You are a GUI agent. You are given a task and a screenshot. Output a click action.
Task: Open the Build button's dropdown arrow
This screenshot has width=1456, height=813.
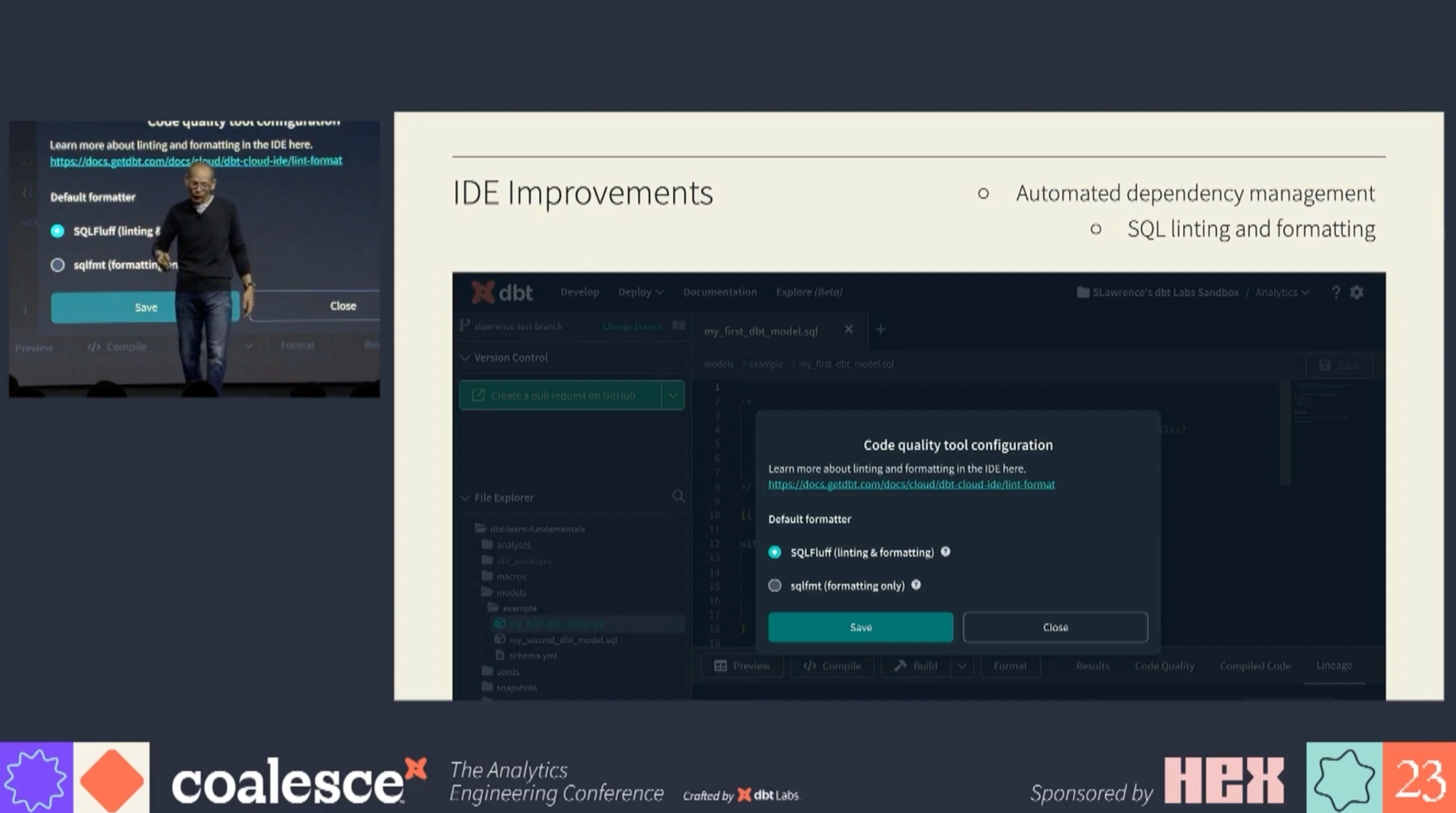pyautogui.click(x=963, y=666)
